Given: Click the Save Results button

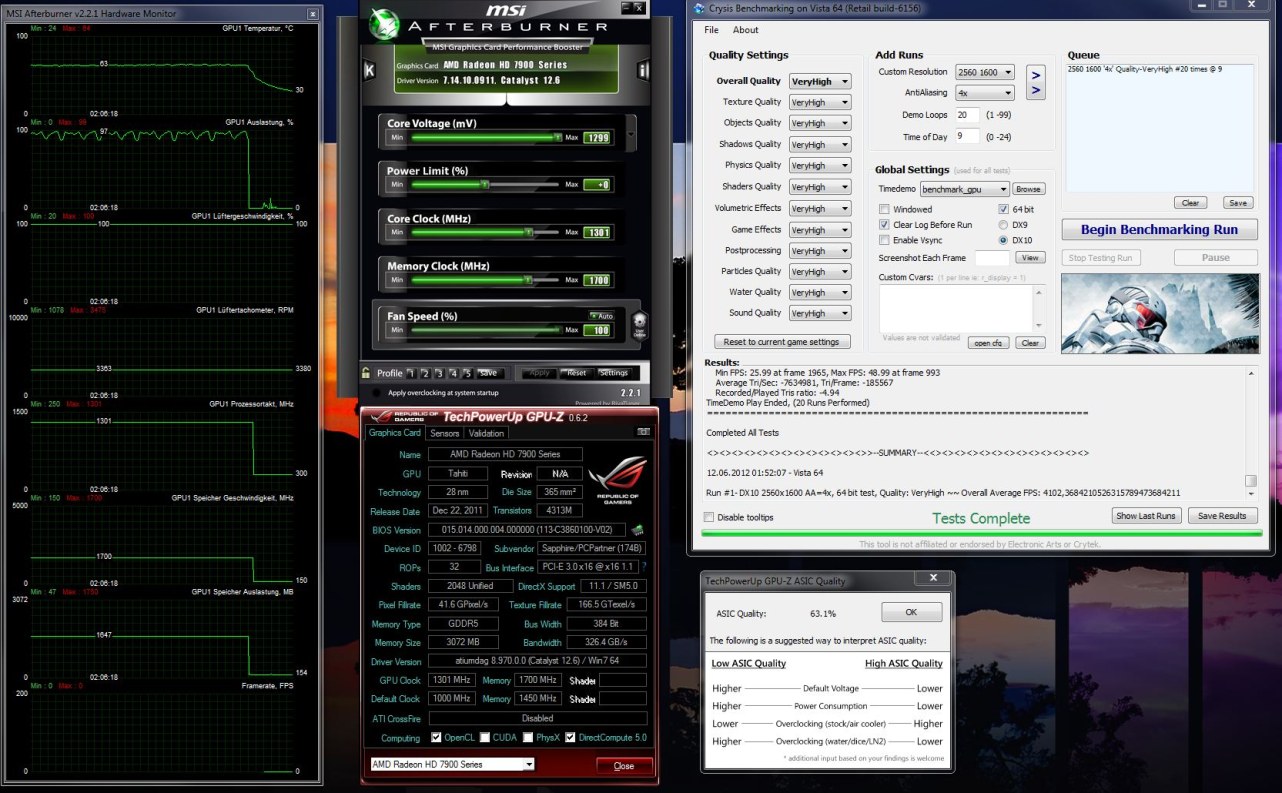Looking at the screenshot, I should pyautogui.click(x=1222, y=516).
